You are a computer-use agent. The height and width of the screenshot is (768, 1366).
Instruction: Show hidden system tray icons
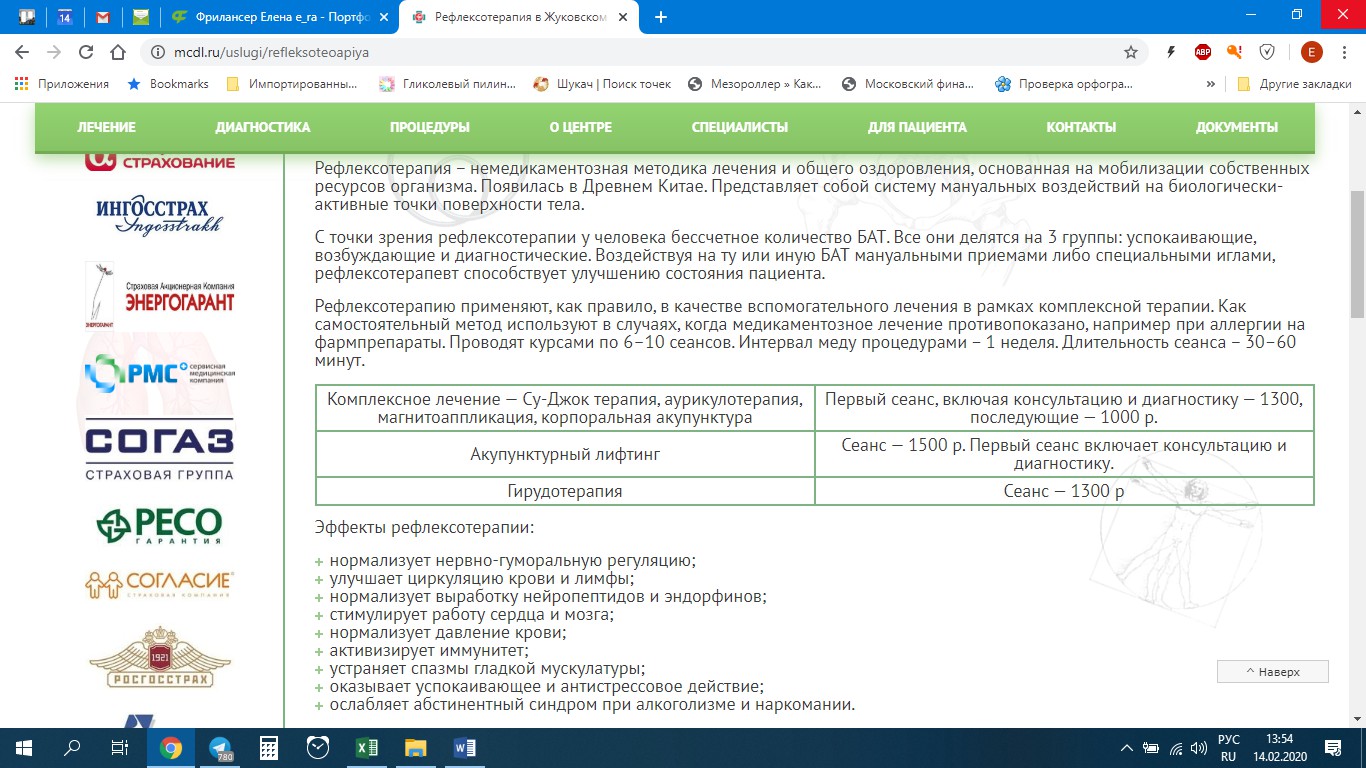pos(1127,747)
